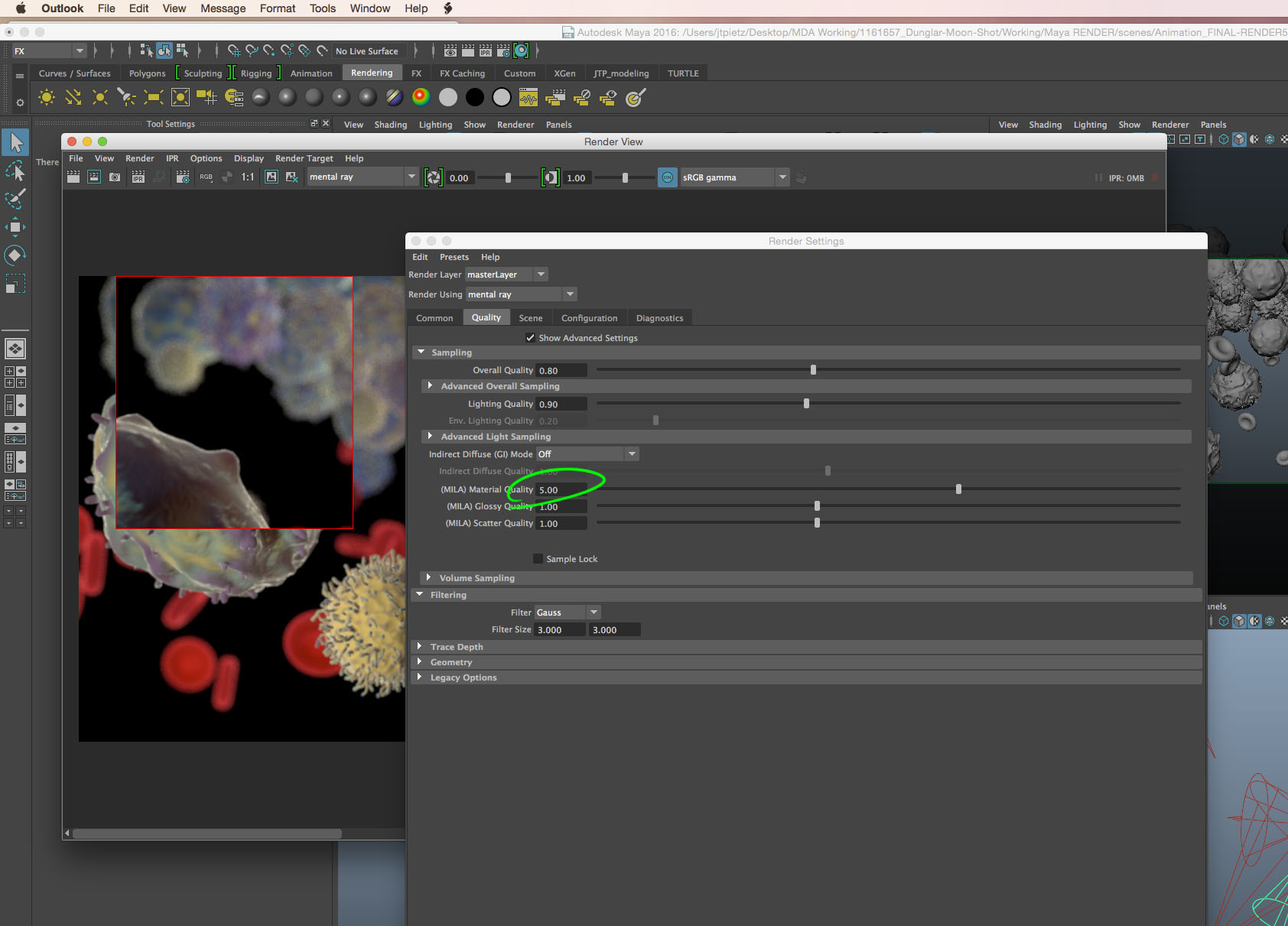Switch to the Scene tab in Render Settings
Viewport: 1288px width, 926px height.
tap(531, 317)
